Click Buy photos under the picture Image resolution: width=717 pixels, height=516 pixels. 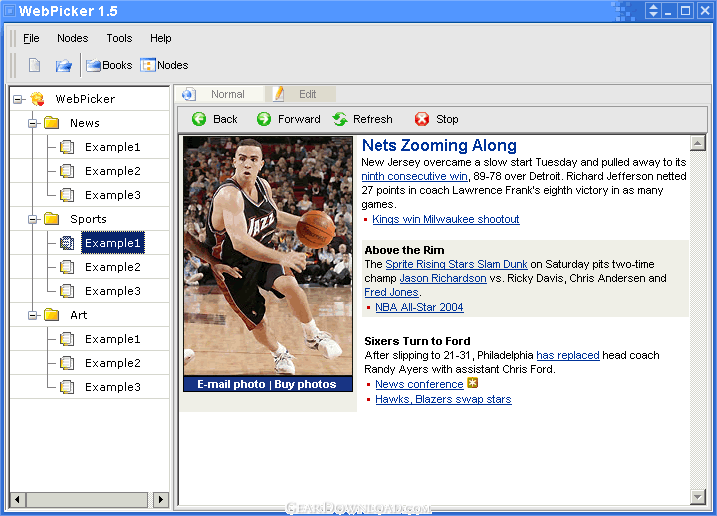305,384
